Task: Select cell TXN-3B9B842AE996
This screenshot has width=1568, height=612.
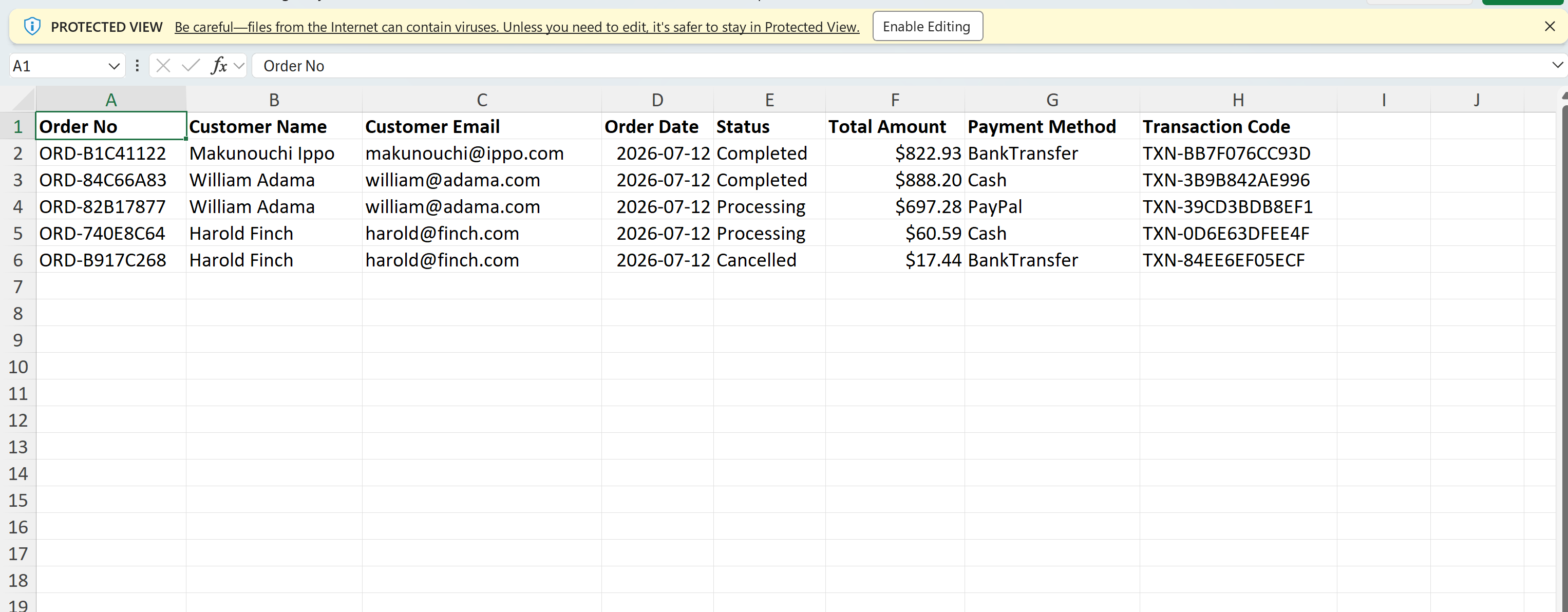Action: pyautogui.click(x=1238, y=180)
